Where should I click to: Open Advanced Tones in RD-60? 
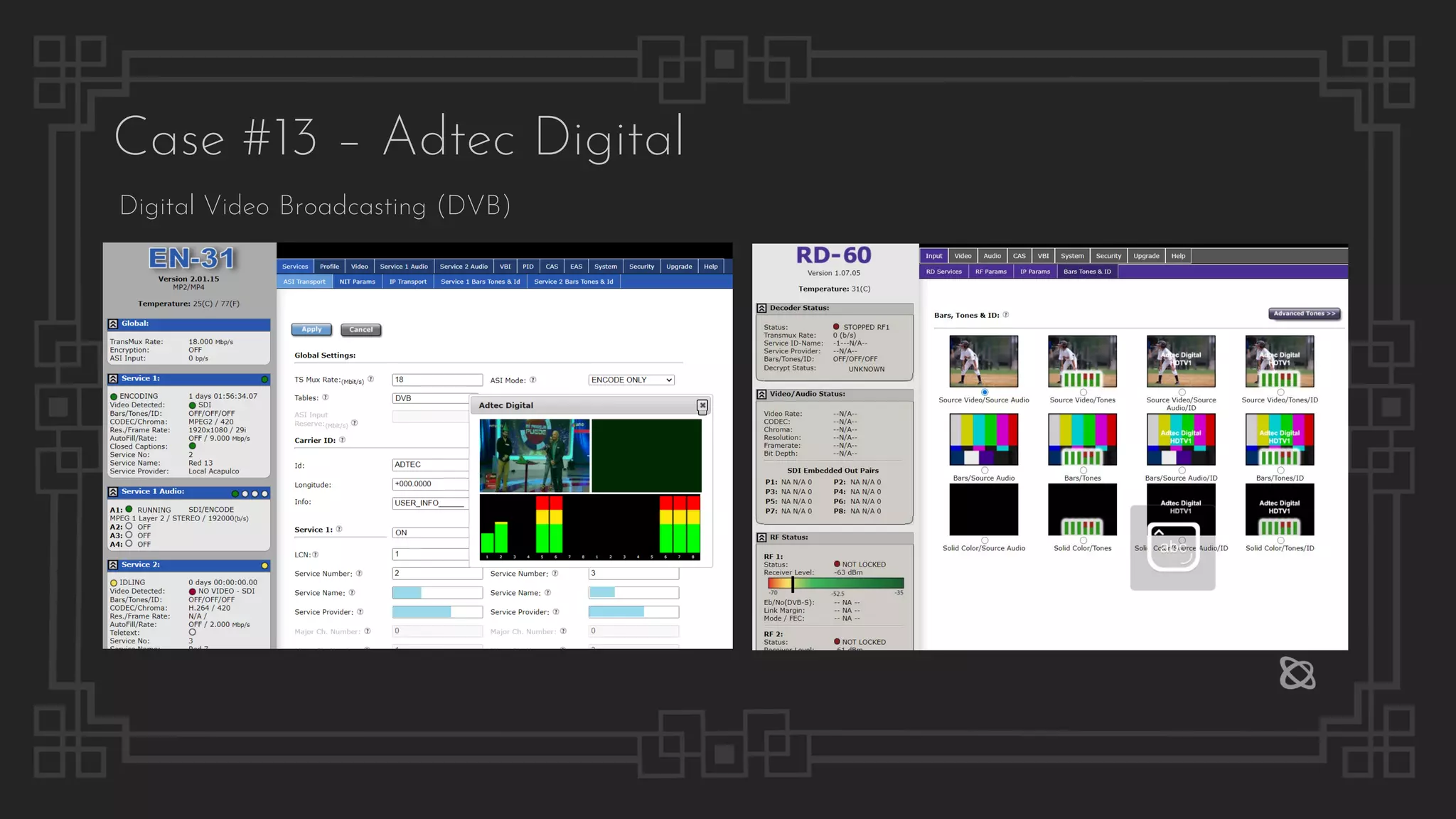[x=1305, y=314]
